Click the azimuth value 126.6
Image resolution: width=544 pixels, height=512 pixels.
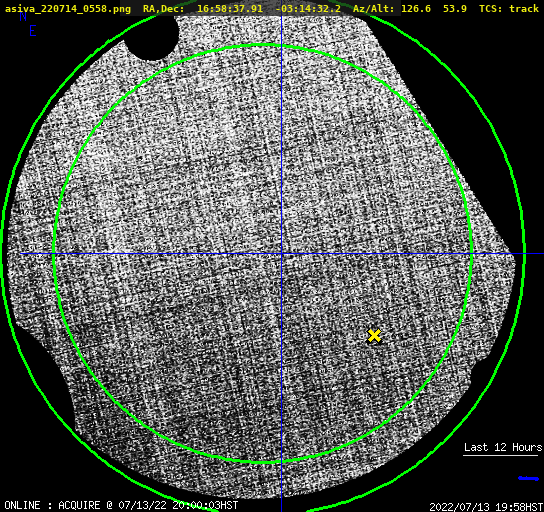(416, 9)
